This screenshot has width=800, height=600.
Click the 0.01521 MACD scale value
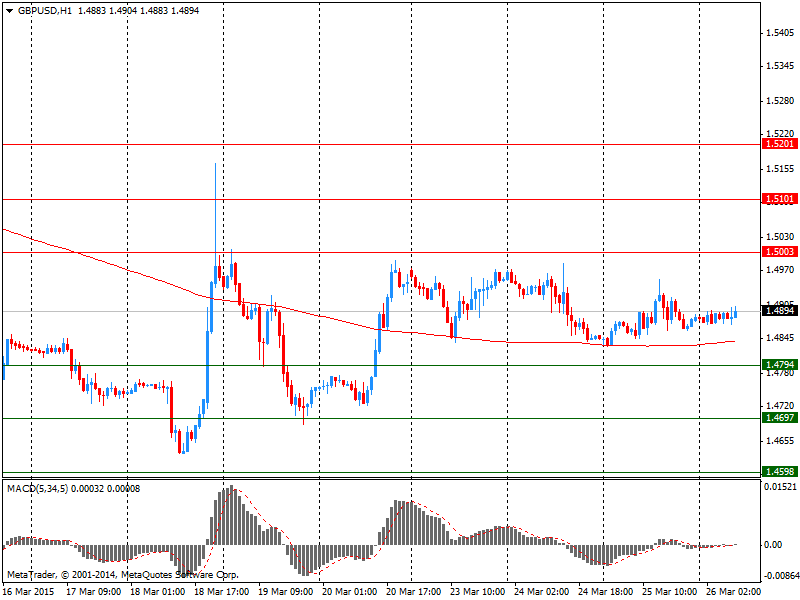click(x=780, y=487)
